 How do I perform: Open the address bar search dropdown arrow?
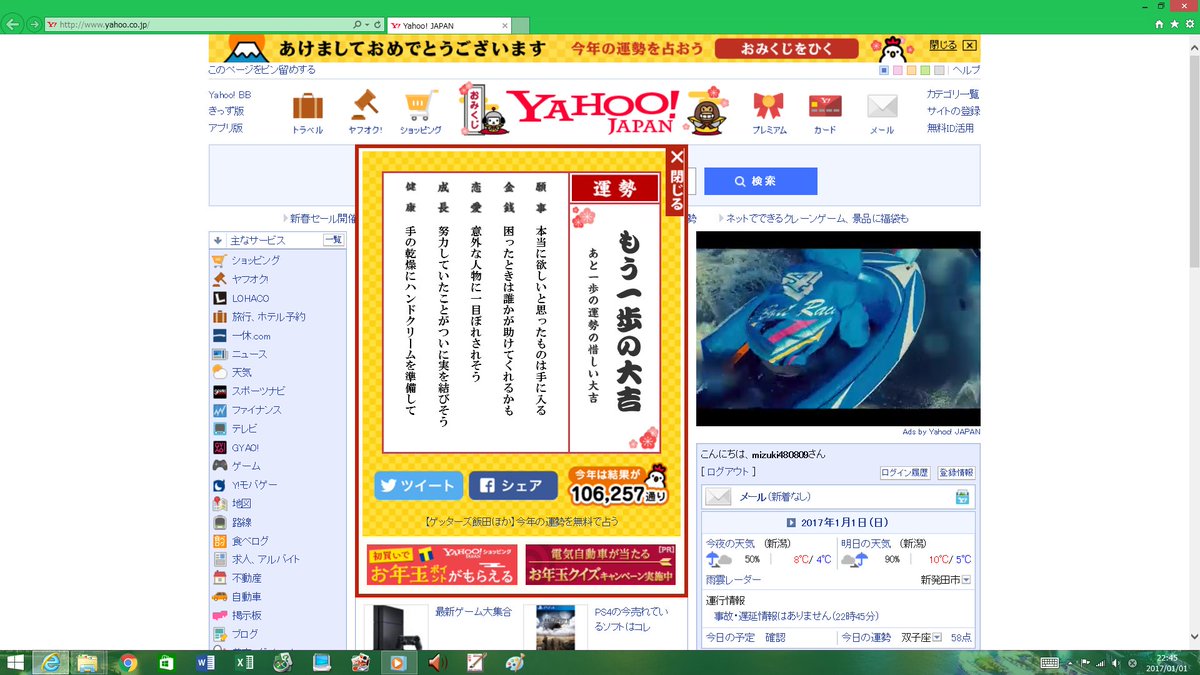(367, 24)
